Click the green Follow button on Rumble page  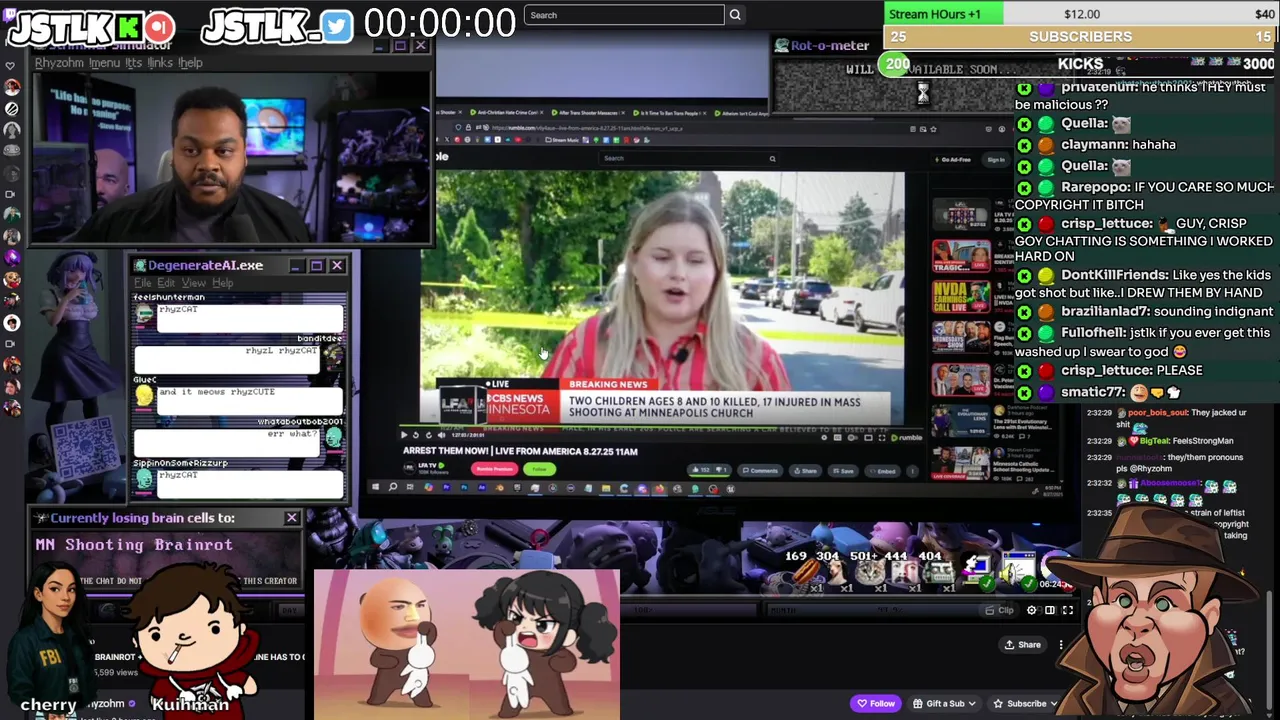540,469
